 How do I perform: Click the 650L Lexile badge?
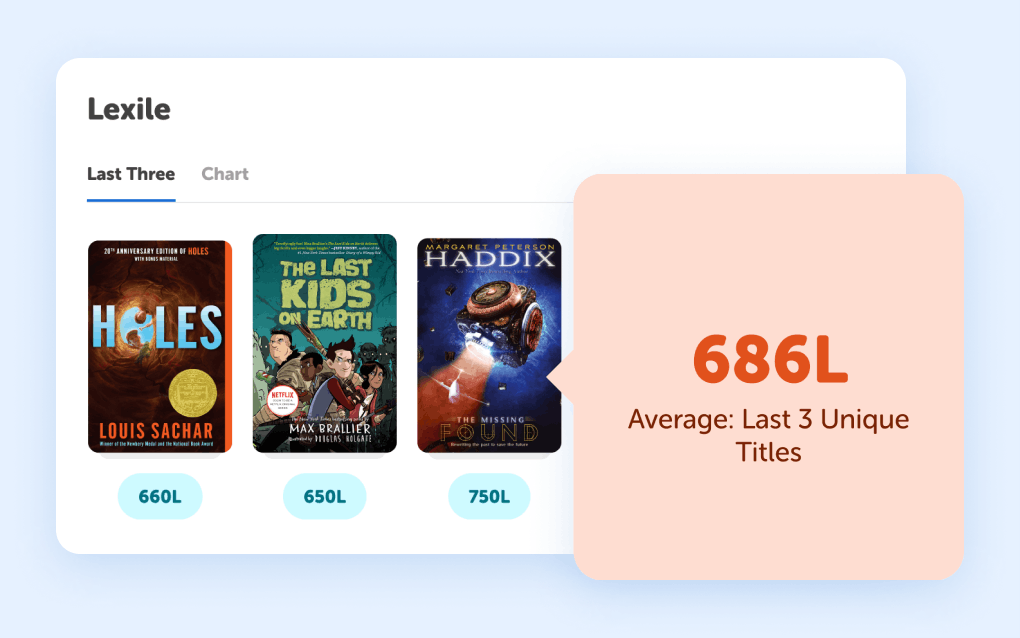point(324,496)
